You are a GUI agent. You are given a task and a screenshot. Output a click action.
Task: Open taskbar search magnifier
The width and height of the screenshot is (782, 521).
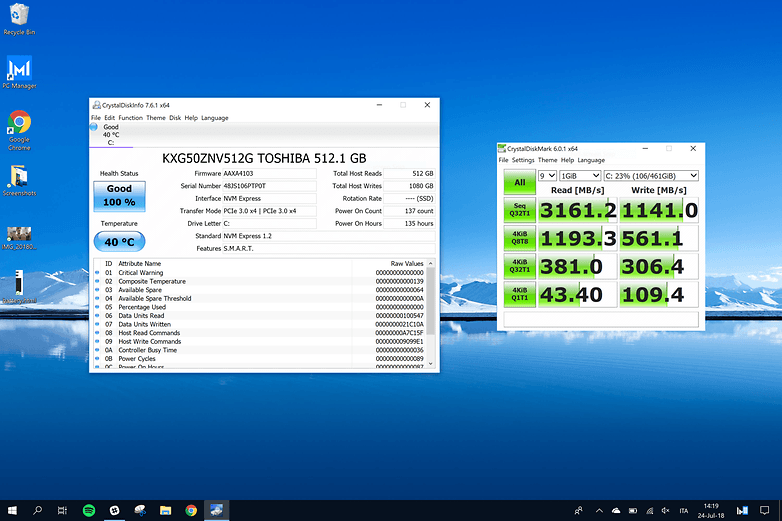pos(37,510)
